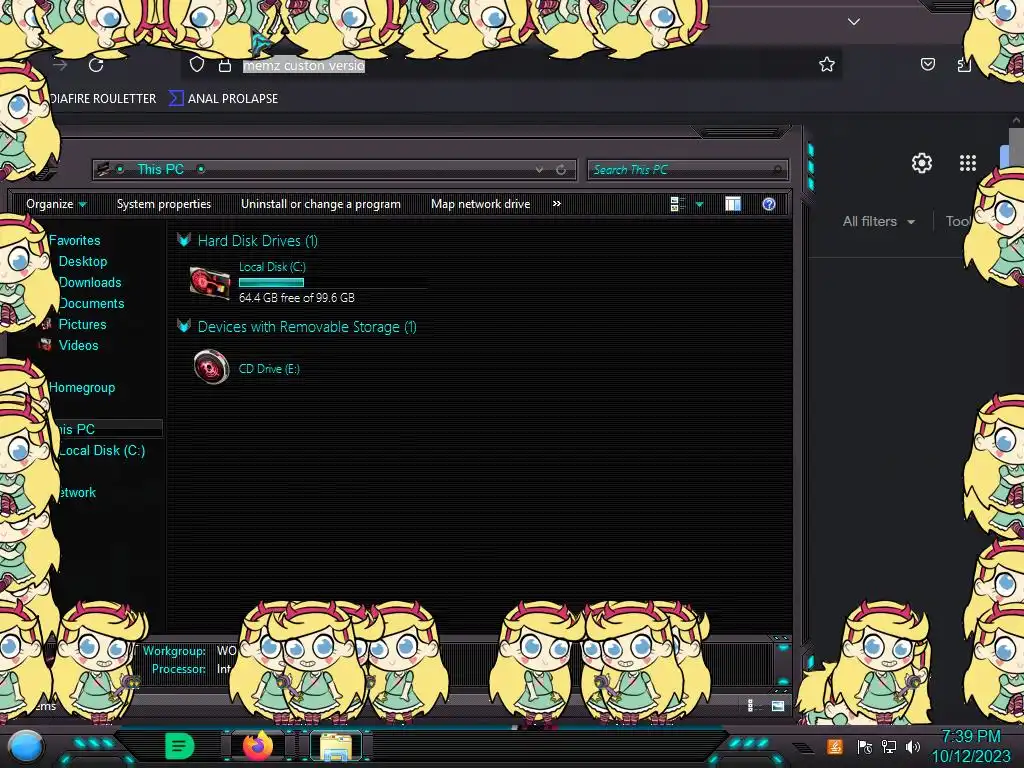Image resolution: width=1024 pixels, height=768 pixels.
Task: Click Map network drive
Action: [x=481, y=204]
